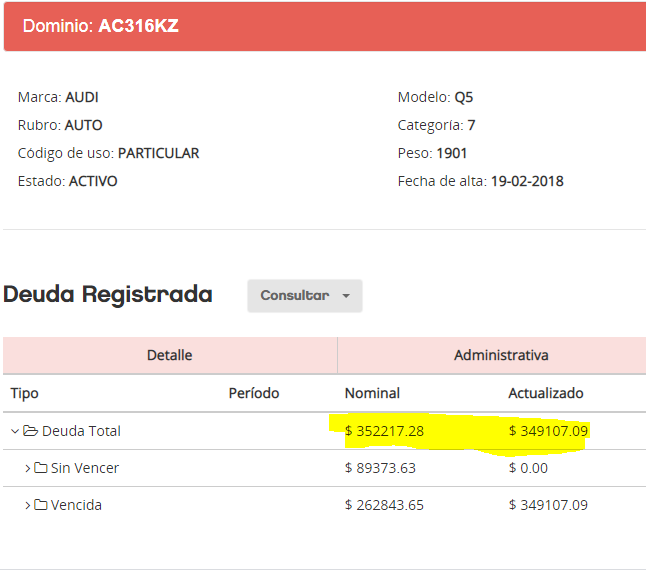646x572 pixels.
Task: Click the value $ 262843.65
Action: (384, 505)
